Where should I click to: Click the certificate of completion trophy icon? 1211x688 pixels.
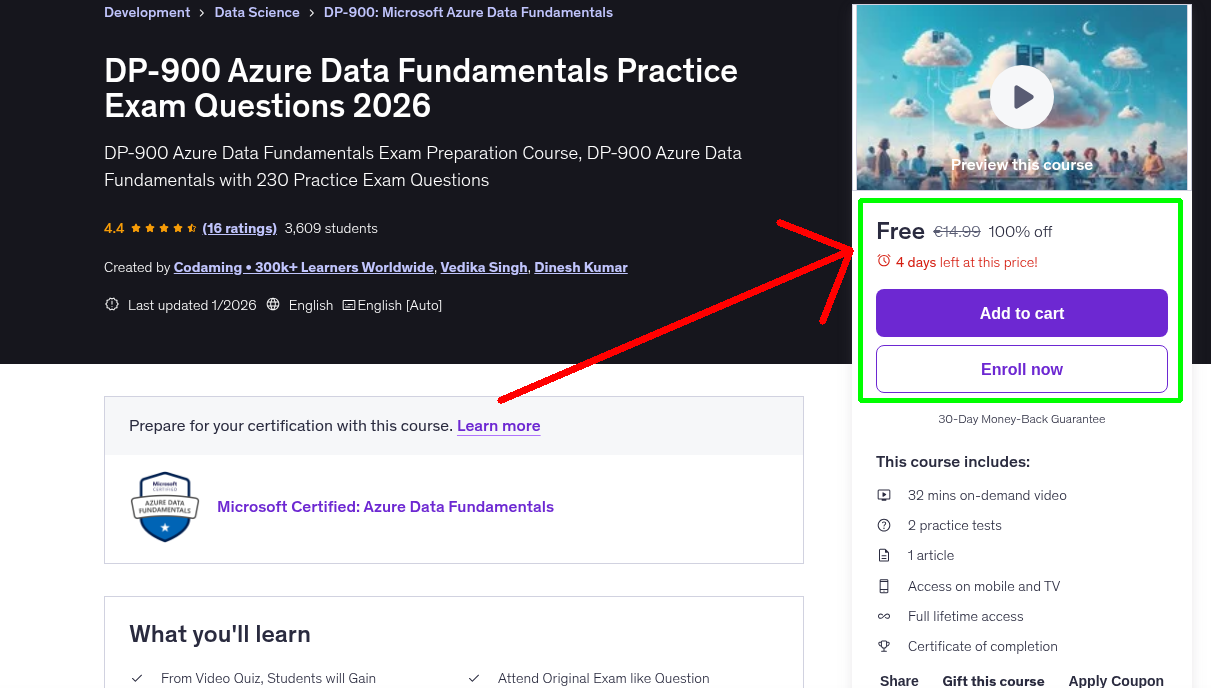coord(884,646)
